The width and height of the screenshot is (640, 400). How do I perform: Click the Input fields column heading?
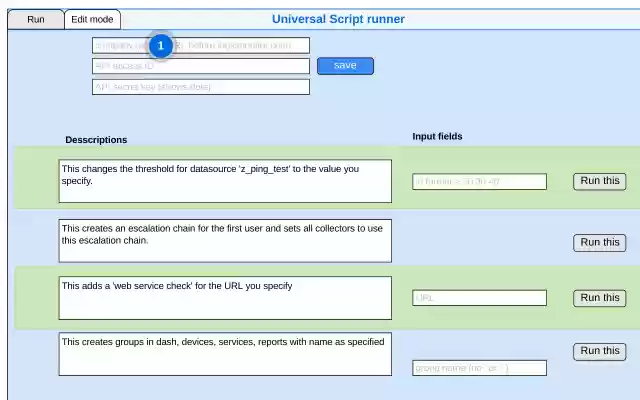click(x=437, y=136)
